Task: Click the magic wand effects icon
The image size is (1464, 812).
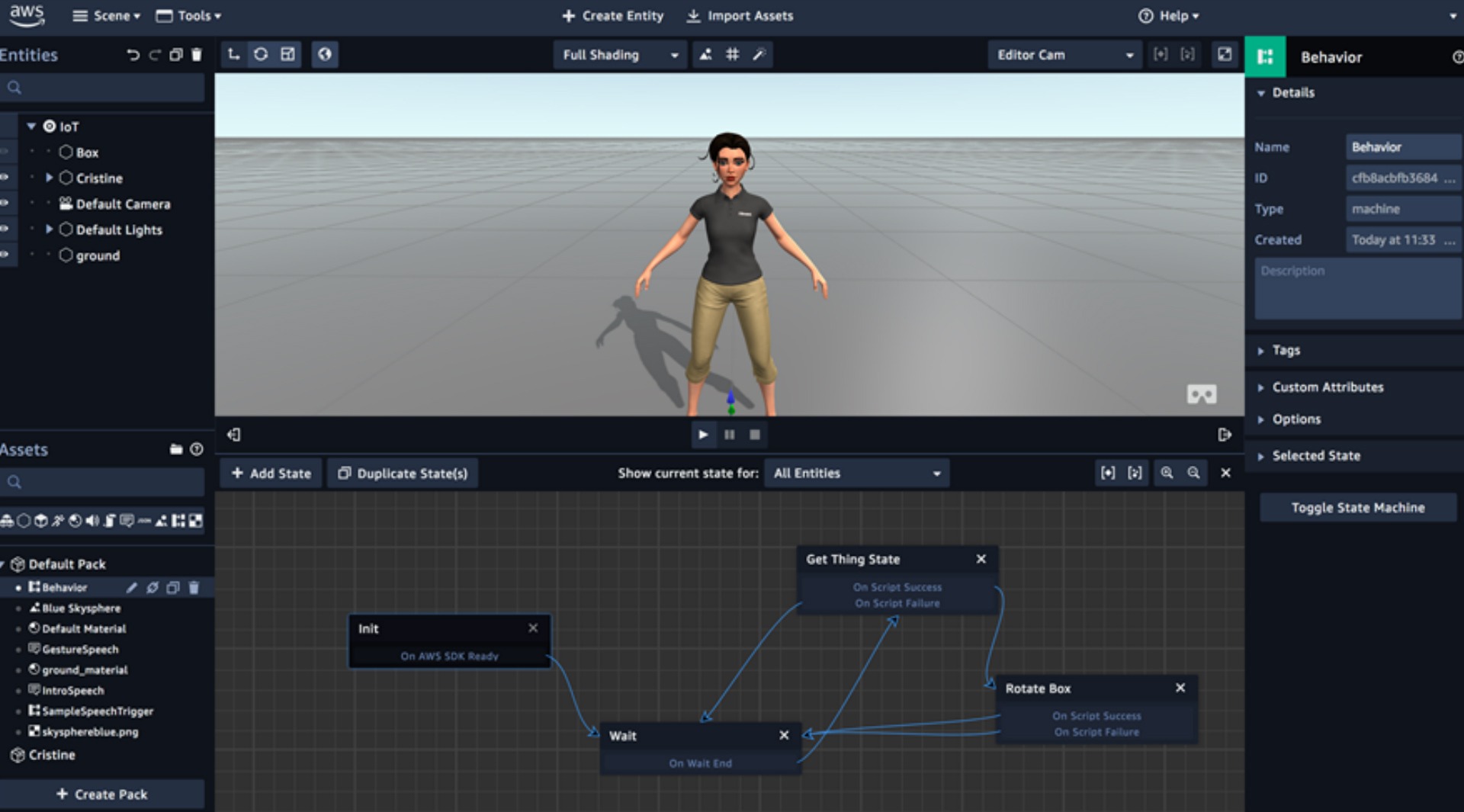Action: (759, 55)
